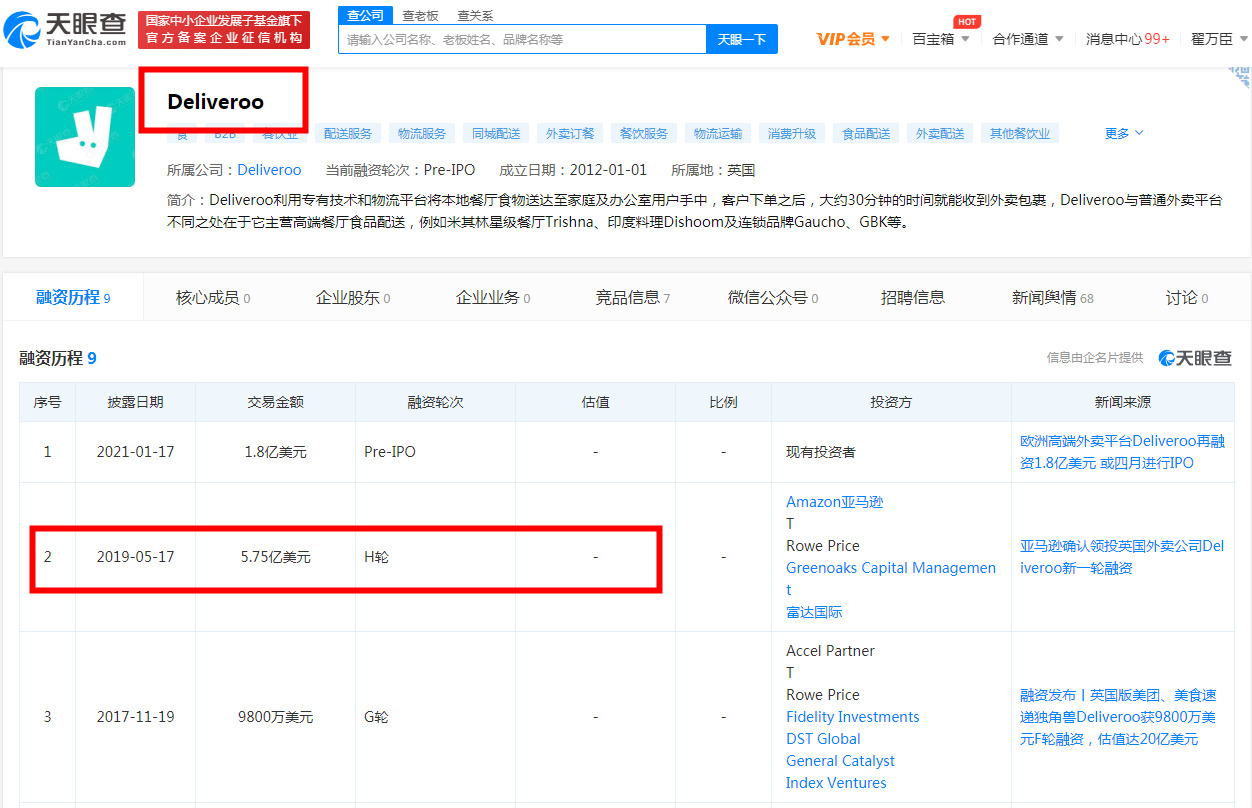Open news about Deliveroo再融资1.8亿美元

(x=1123, y=452)
